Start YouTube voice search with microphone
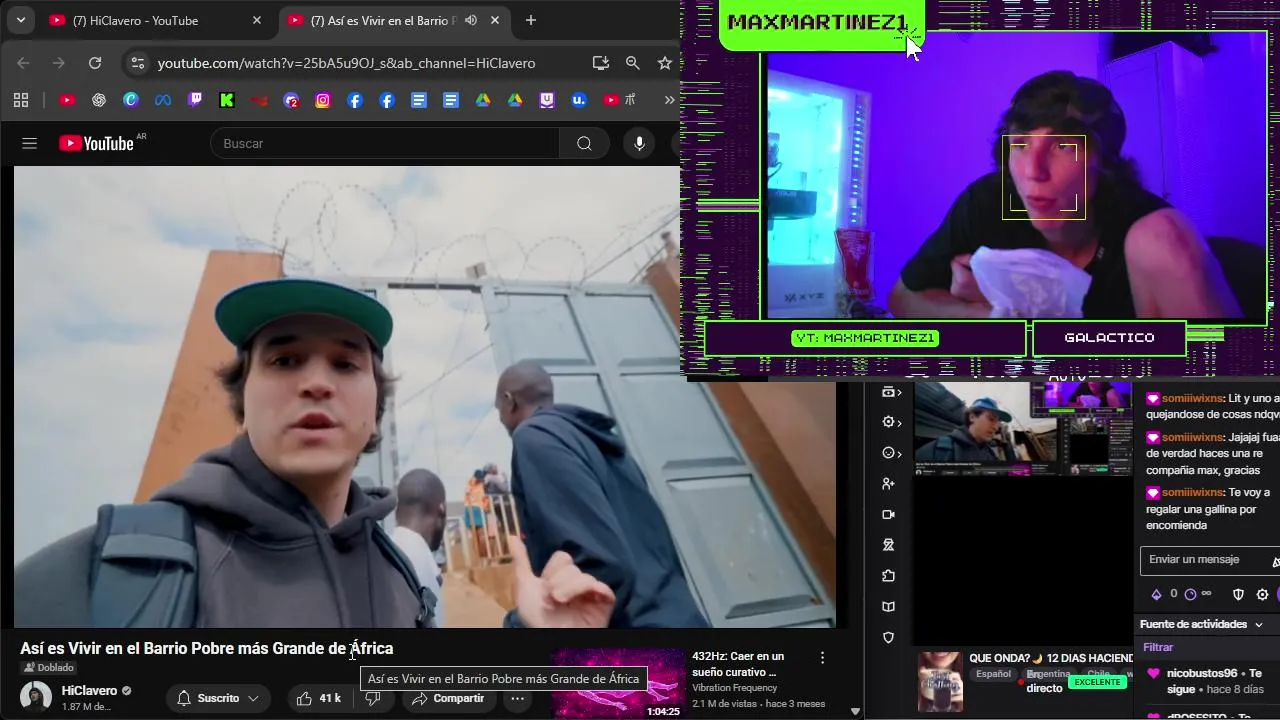Image resolution: width=1280 pixels, height=720 pixels. [x=639, y=143]
